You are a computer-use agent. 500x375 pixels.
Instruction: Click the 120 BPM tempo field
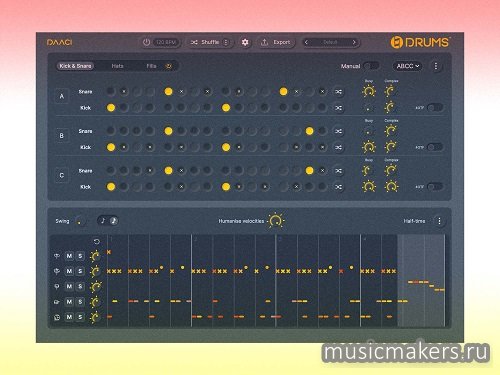[x=166, y=42]
